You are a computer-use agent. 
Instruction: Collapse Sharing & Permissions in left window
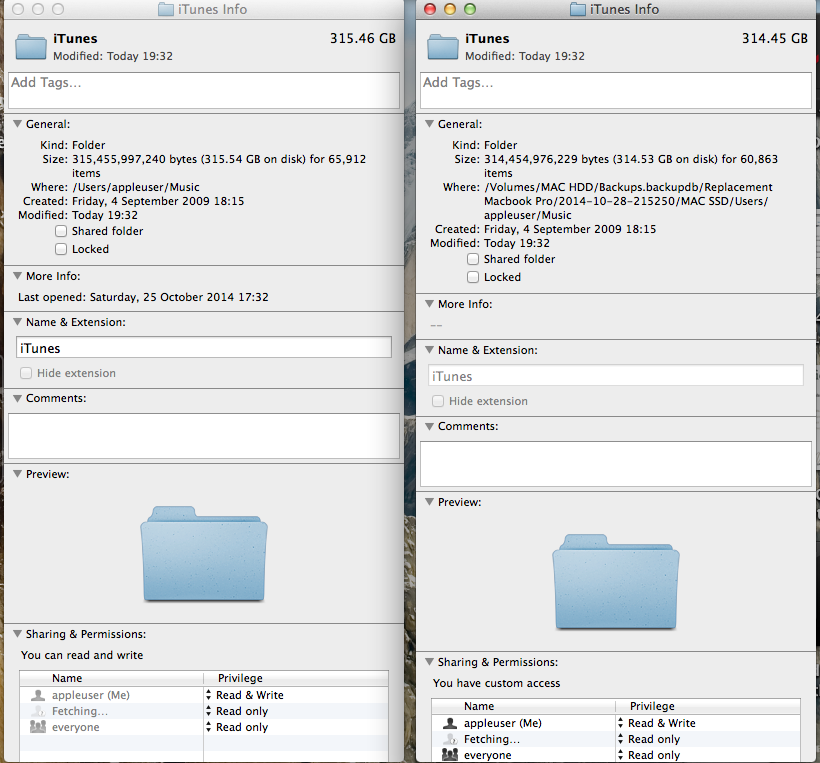(17, 634)
